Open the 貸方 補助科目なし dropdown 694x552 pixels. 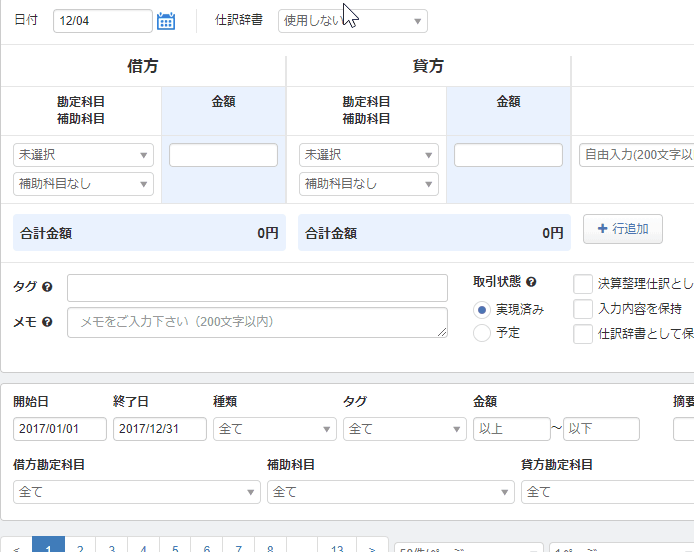368,184
